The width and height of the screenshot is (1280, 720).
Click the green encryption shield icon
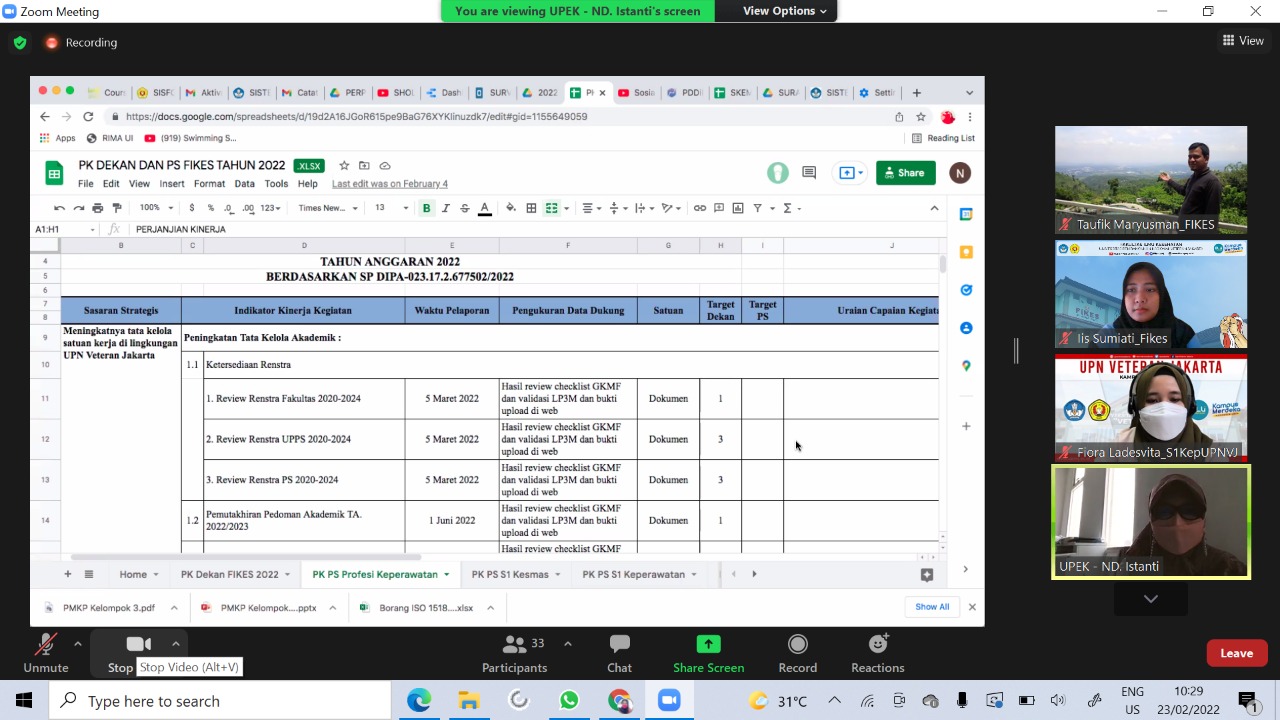[19, 43]
